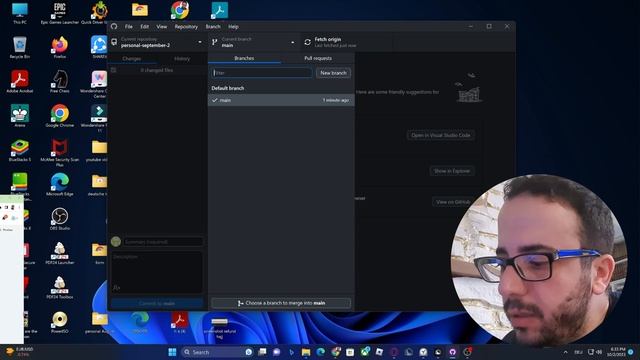Click the Windows Start button
This screenshot has height=360, width=640.
tap(172, 352)
